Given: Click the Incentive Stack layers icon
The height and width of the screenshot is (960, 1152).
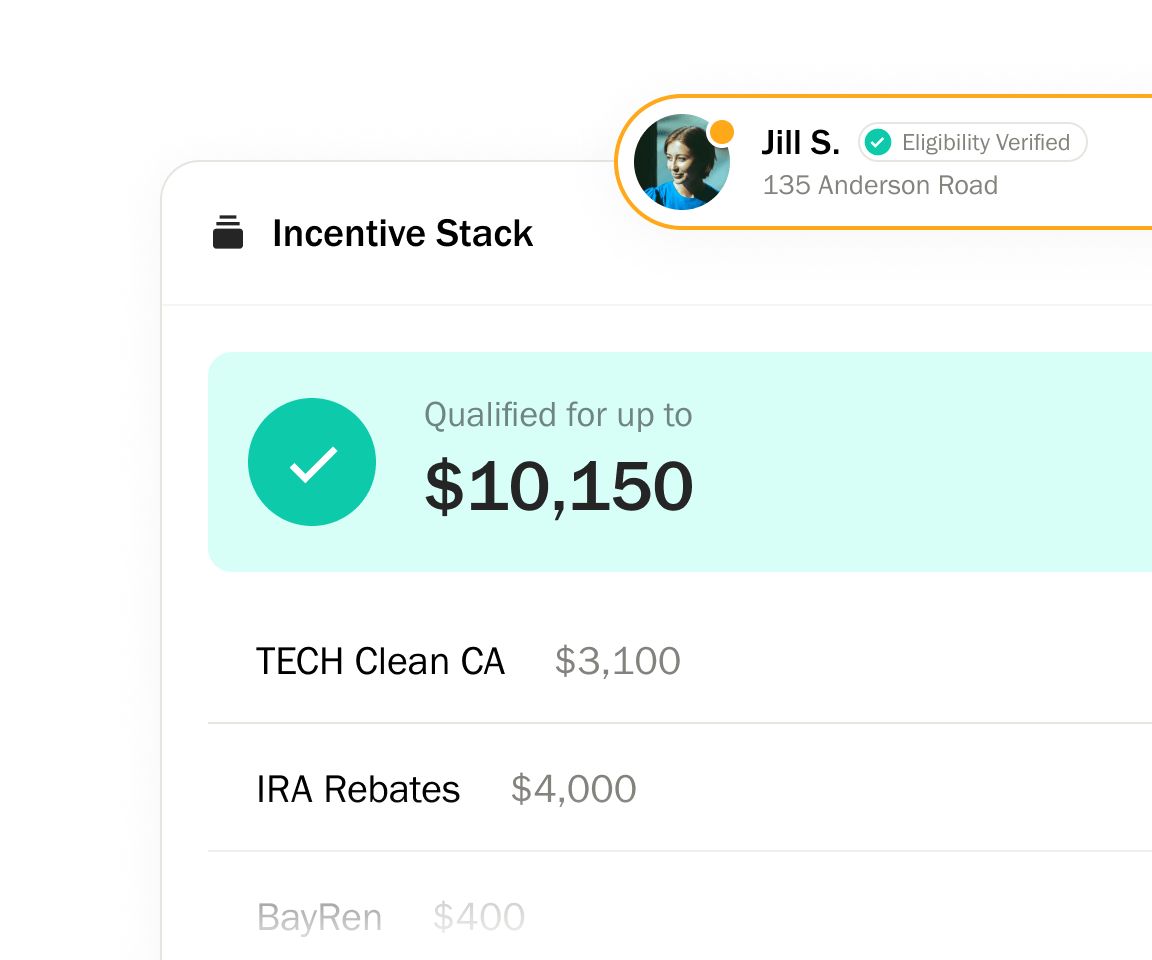Looking at the screenshot, I should (x=228, y=233).
